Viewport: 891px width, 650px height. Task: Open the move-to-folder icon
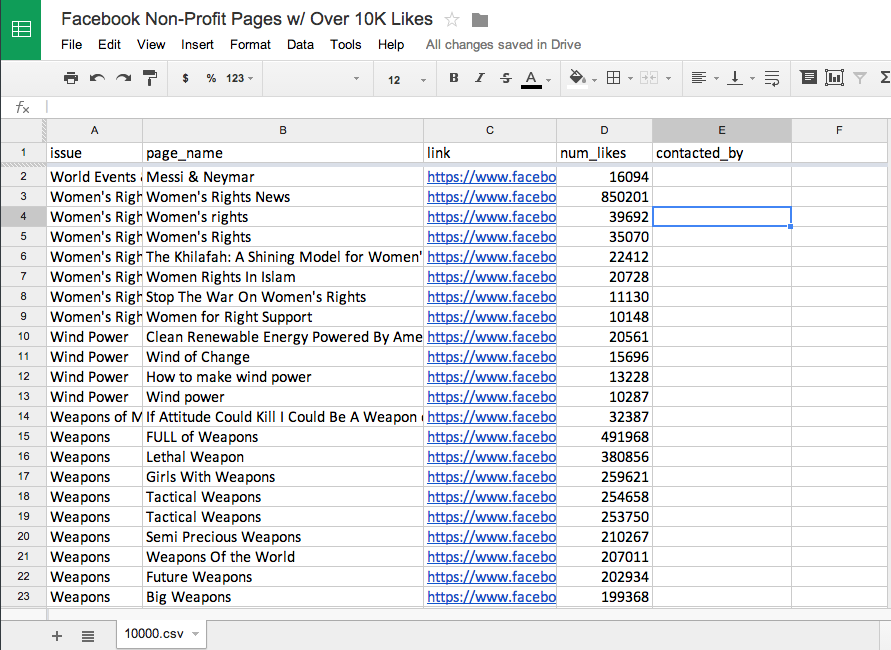pos(480,20)
